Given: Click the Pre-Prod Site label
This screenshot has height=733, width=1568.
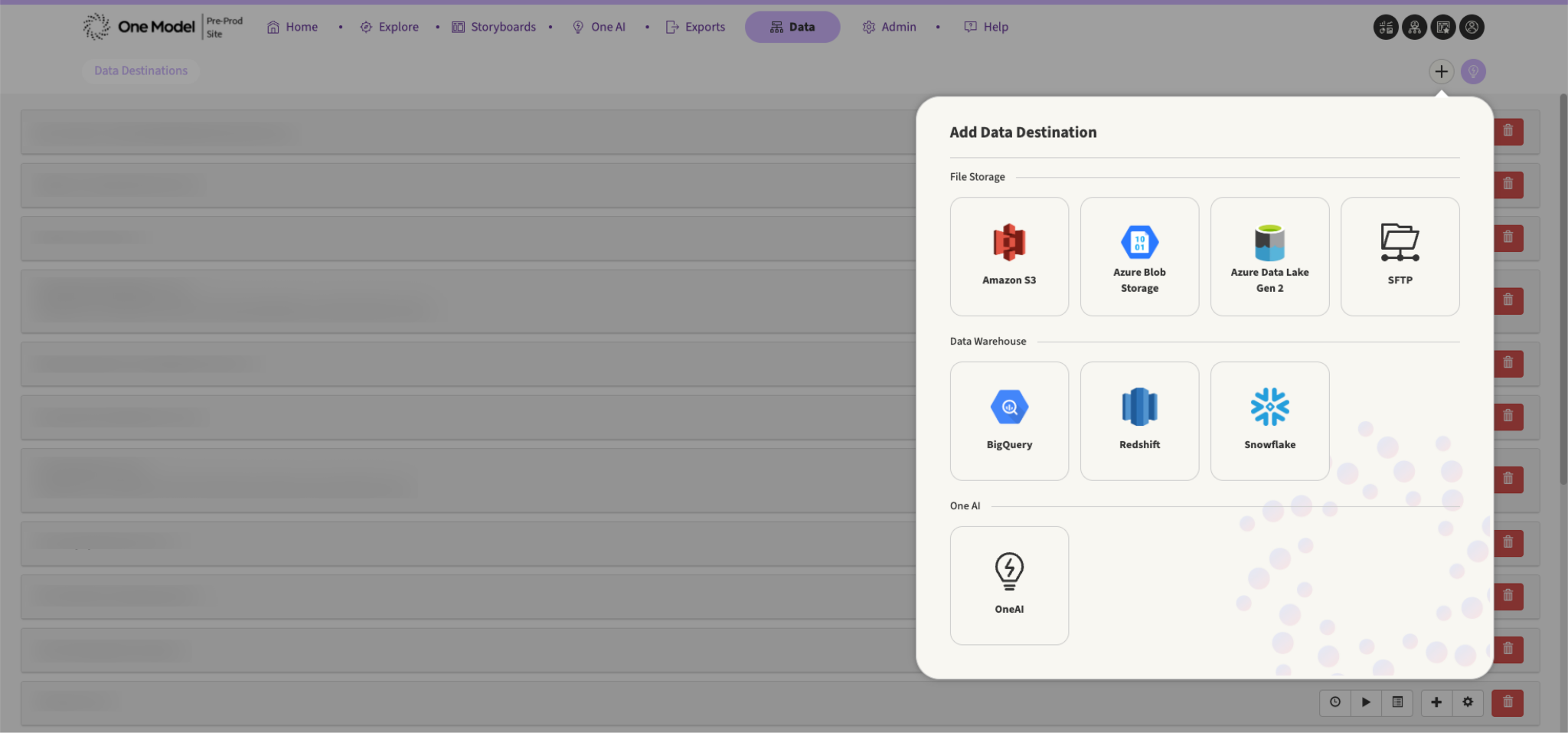Looking at the screenshot, I should [224, 27].
